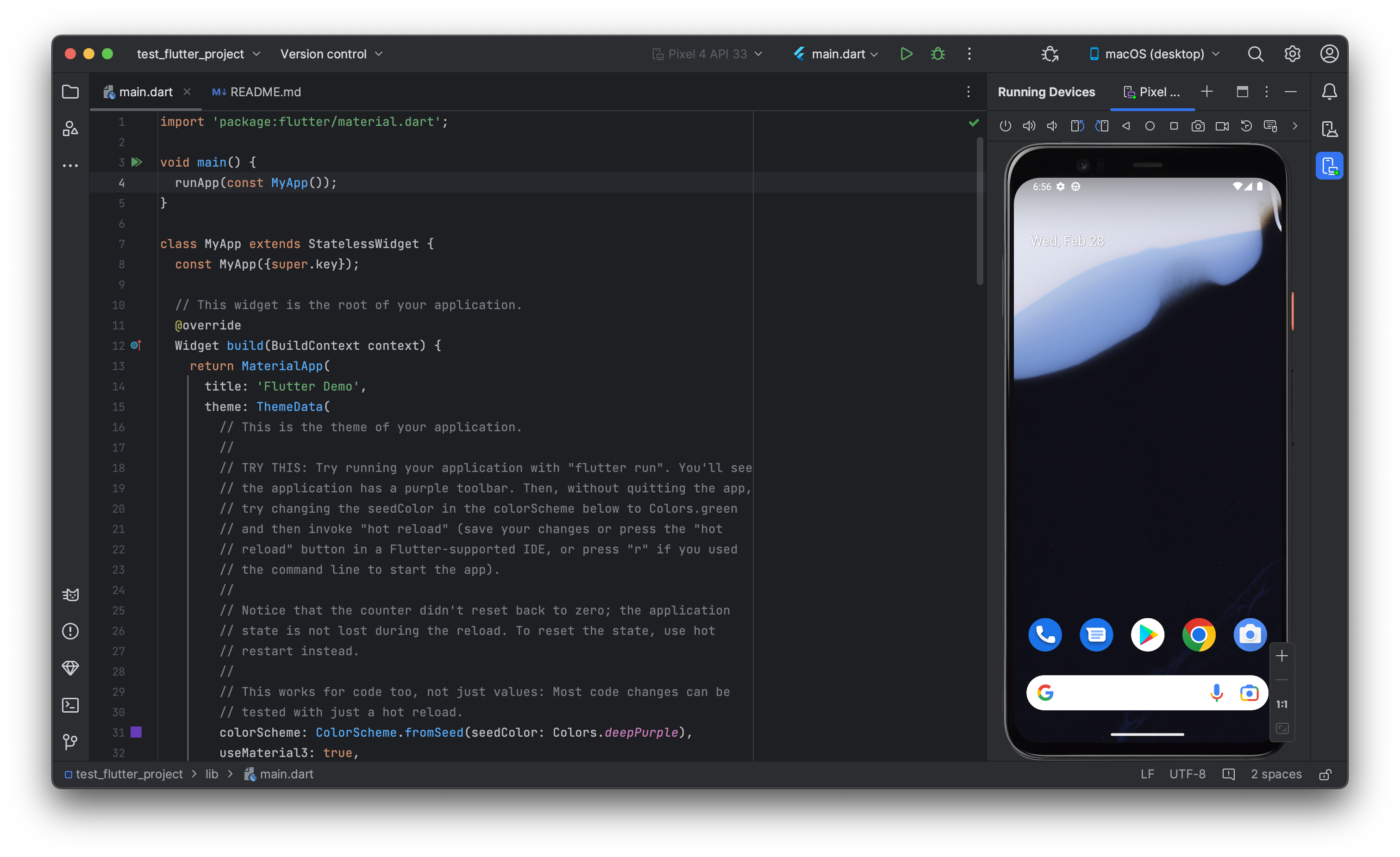Click the green Run button
1400x857 pixels.
(x=906, y=54)
